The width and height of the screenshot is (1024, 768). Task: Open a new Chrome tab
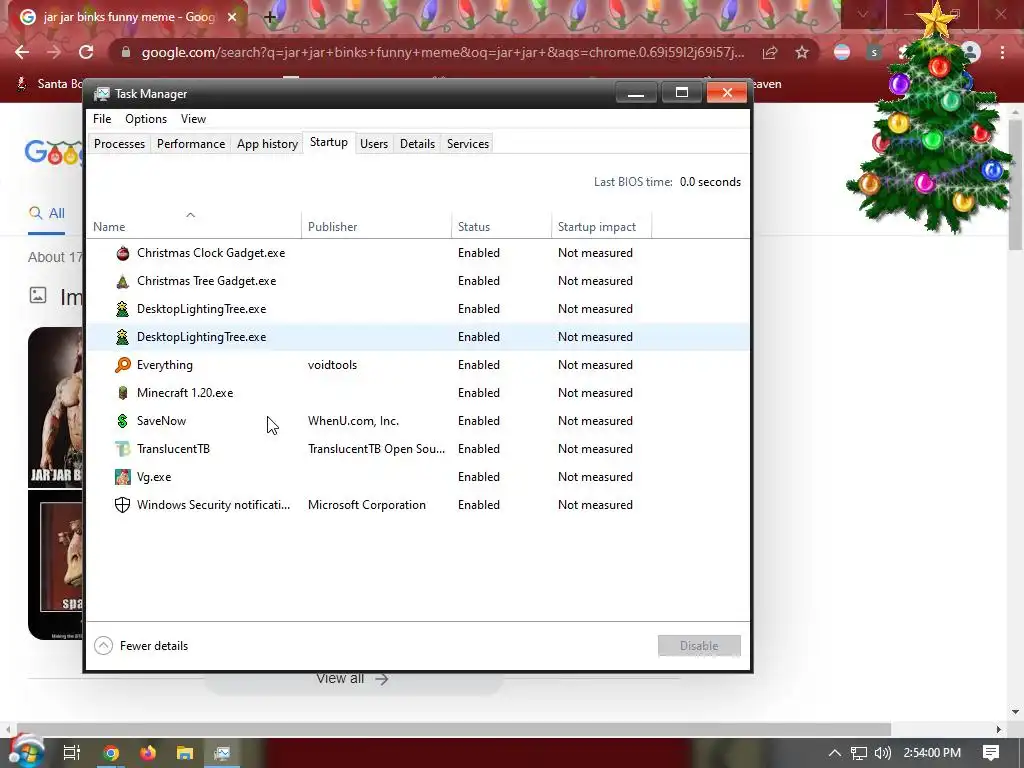tap(270, 17)
